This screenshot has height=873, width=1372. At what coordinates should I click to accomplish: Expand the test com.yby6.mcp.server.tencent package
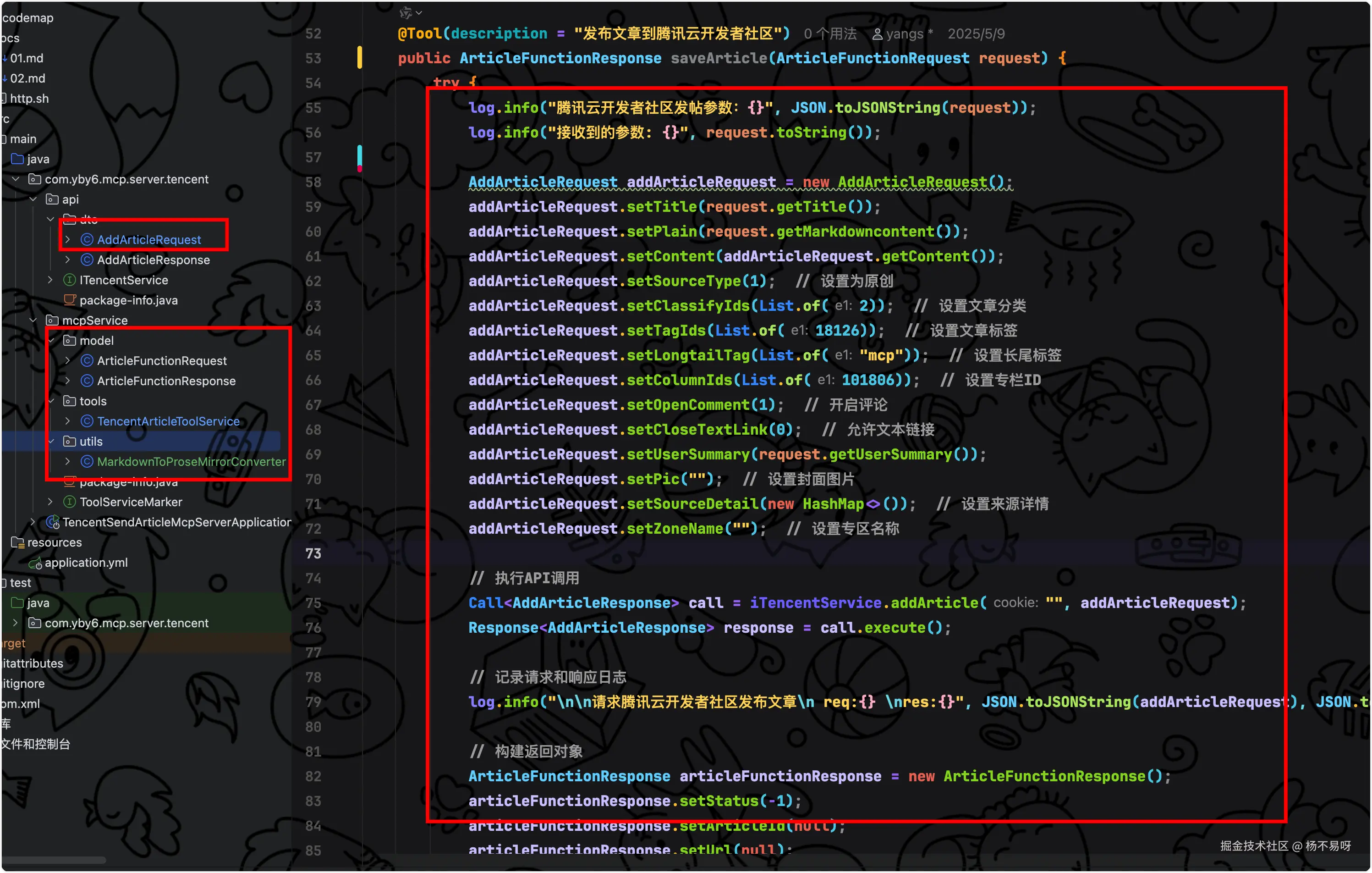tap(16, 623)
